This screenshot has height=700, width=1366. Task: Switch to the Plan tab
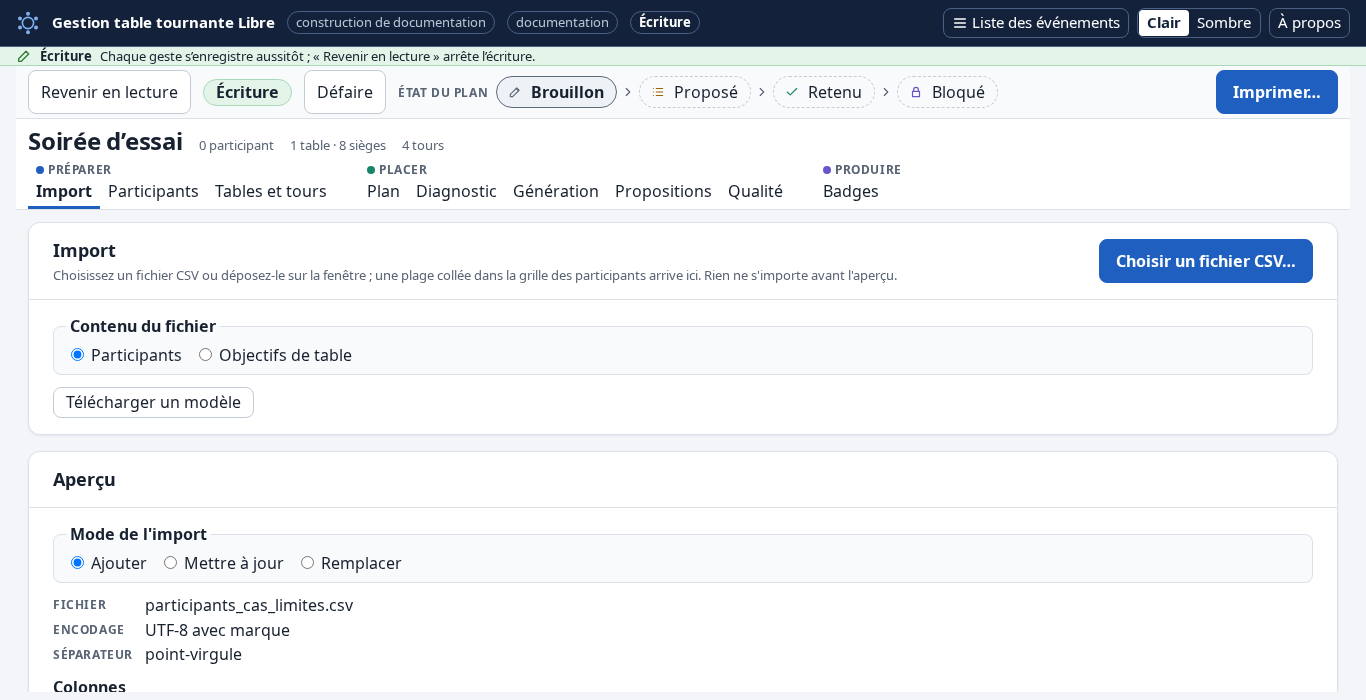(383, 191)
